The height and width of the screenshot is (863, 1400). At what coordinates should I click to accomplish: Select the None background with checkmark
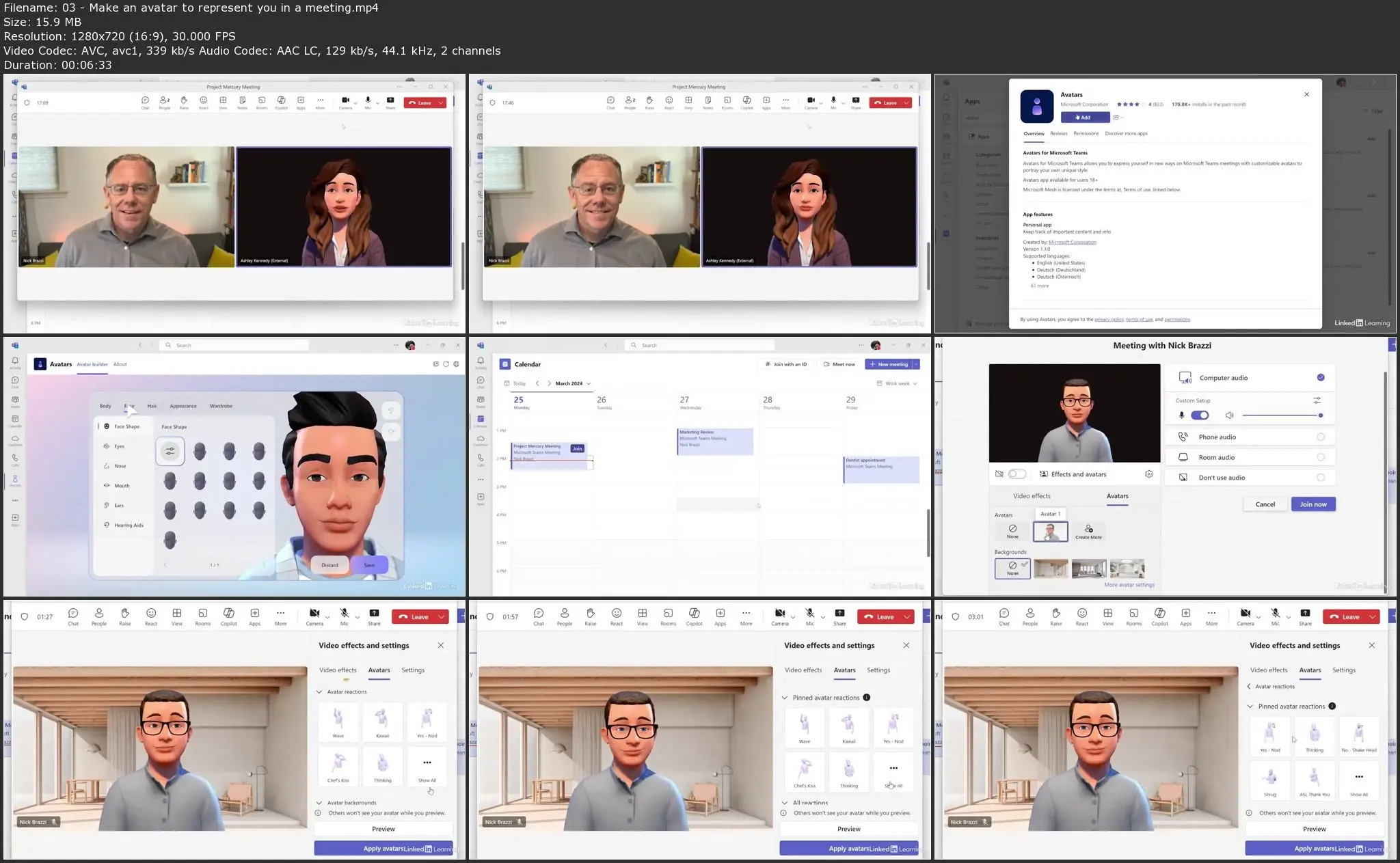[x=1012, y=569]
